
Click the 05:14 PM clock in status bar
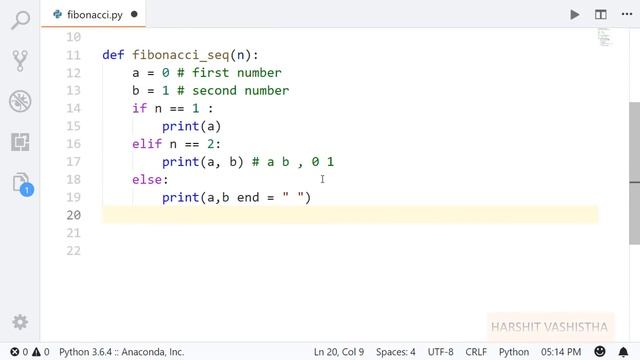coord(561,352)
